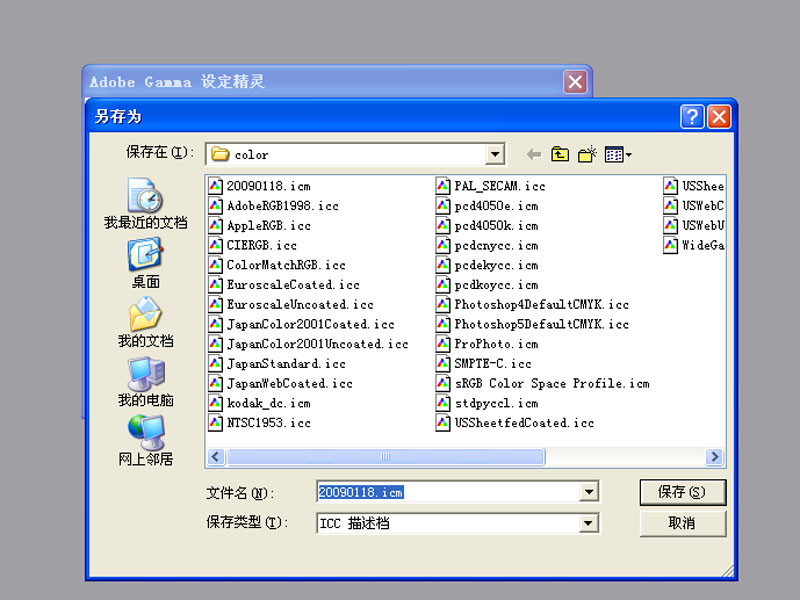Open Network Places (网上邻居) shortcut
This screenshot has height=600, width=800.
(145, 439)
